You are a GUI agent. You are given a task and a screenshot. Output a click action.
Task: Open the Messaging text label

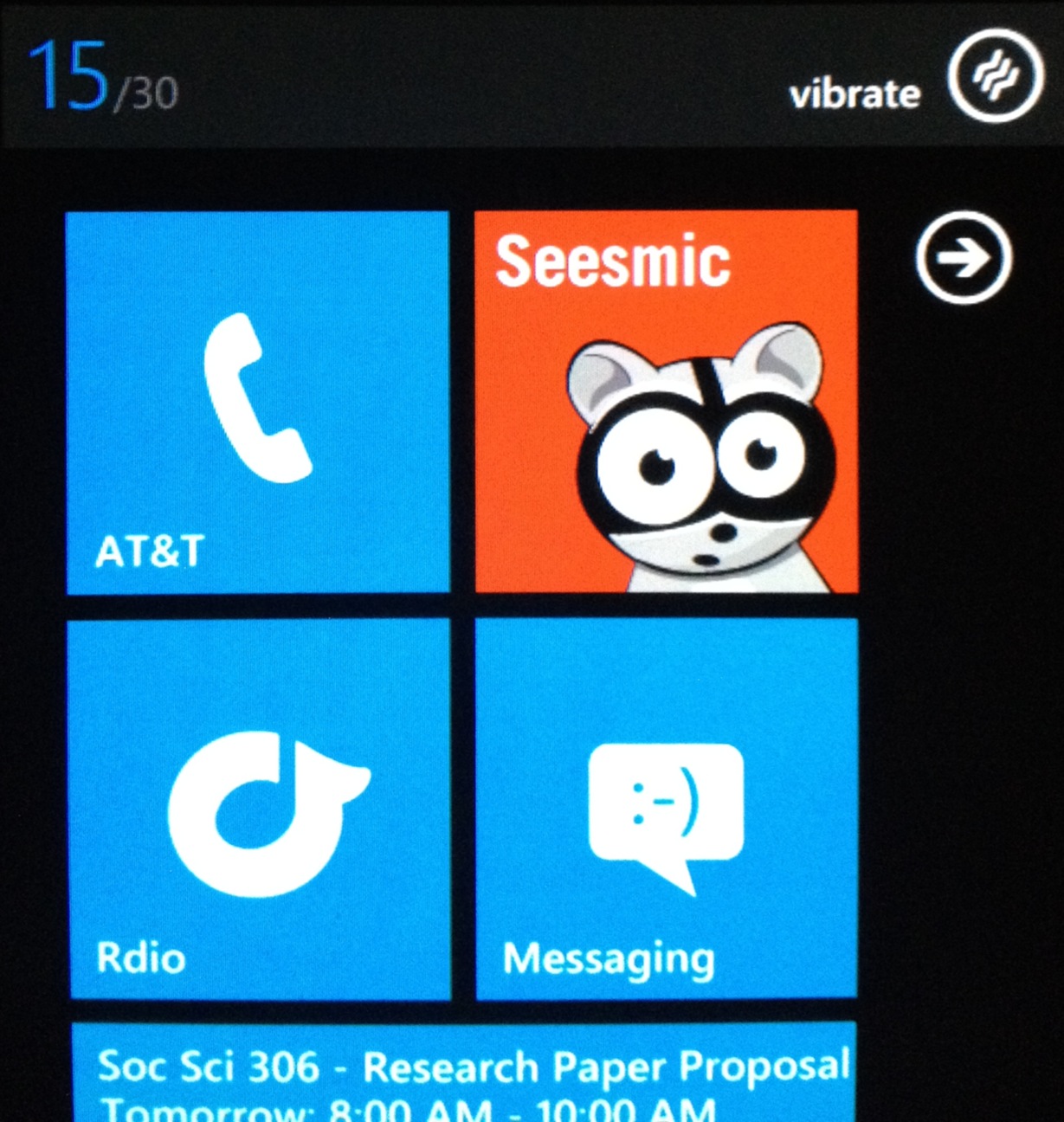(x=609, y=959)
